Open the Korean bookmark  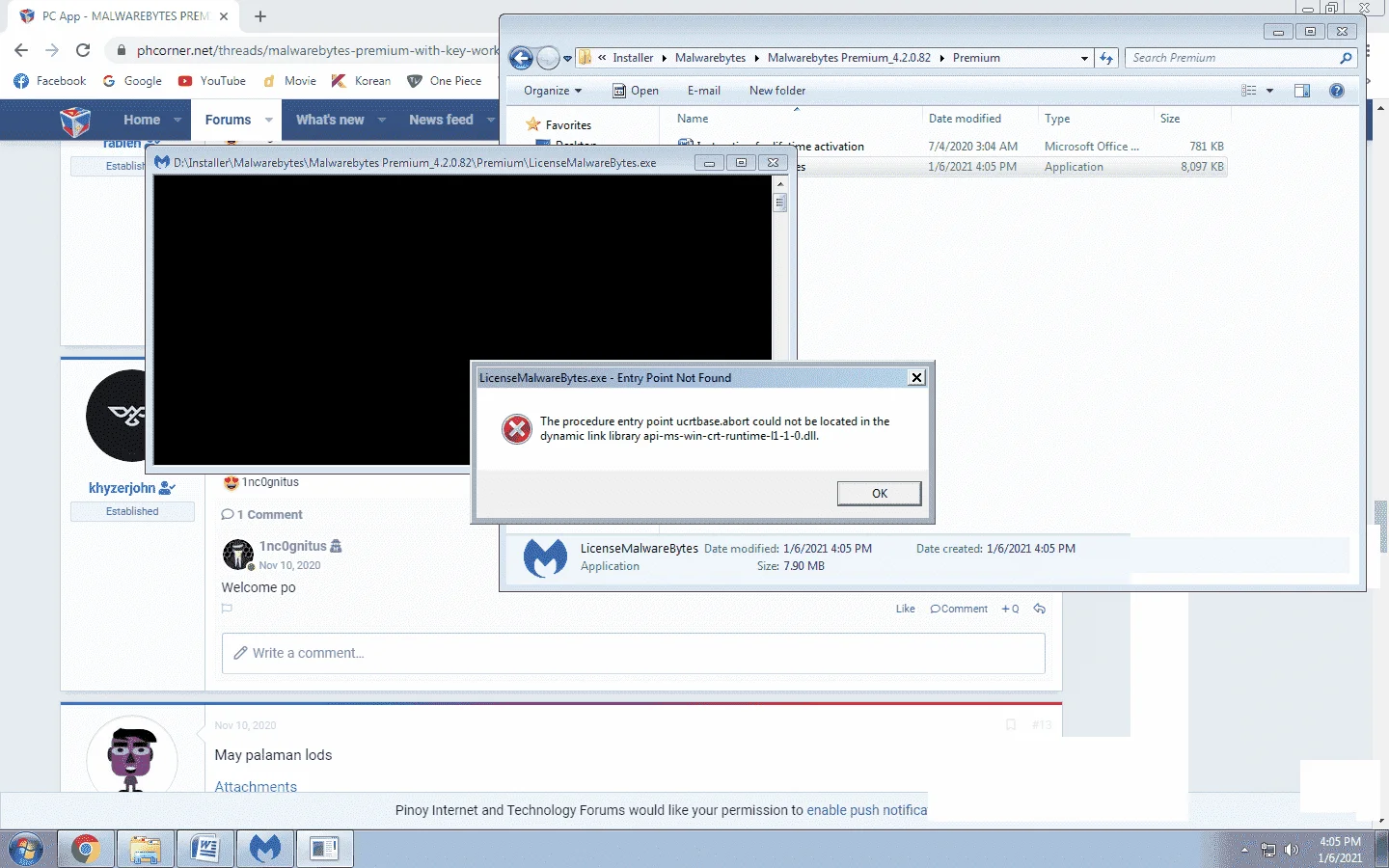click(362, 81)
